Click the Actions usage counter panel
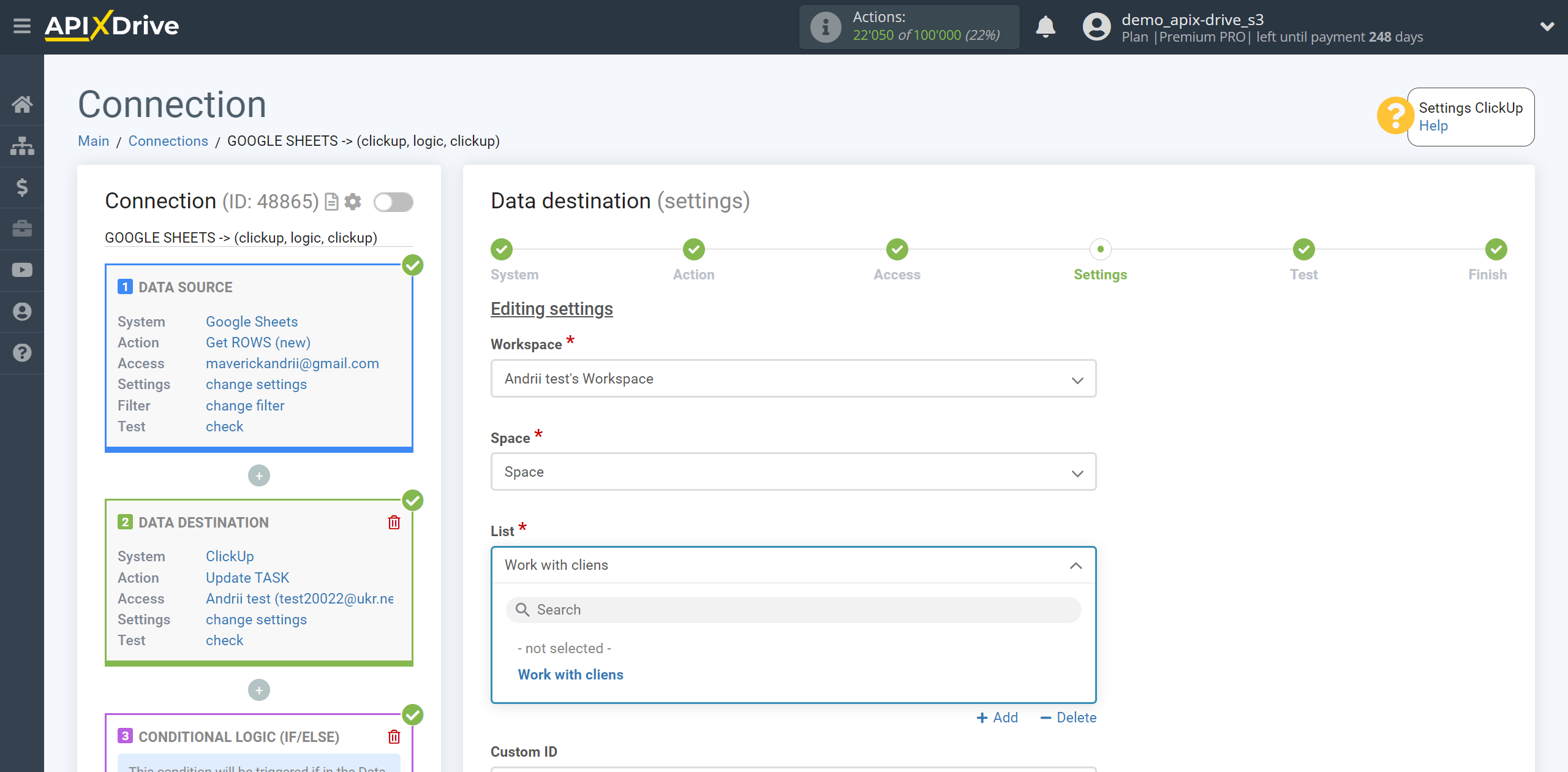This screenshot has height=772, width=1568. click(x=909, y=27)
